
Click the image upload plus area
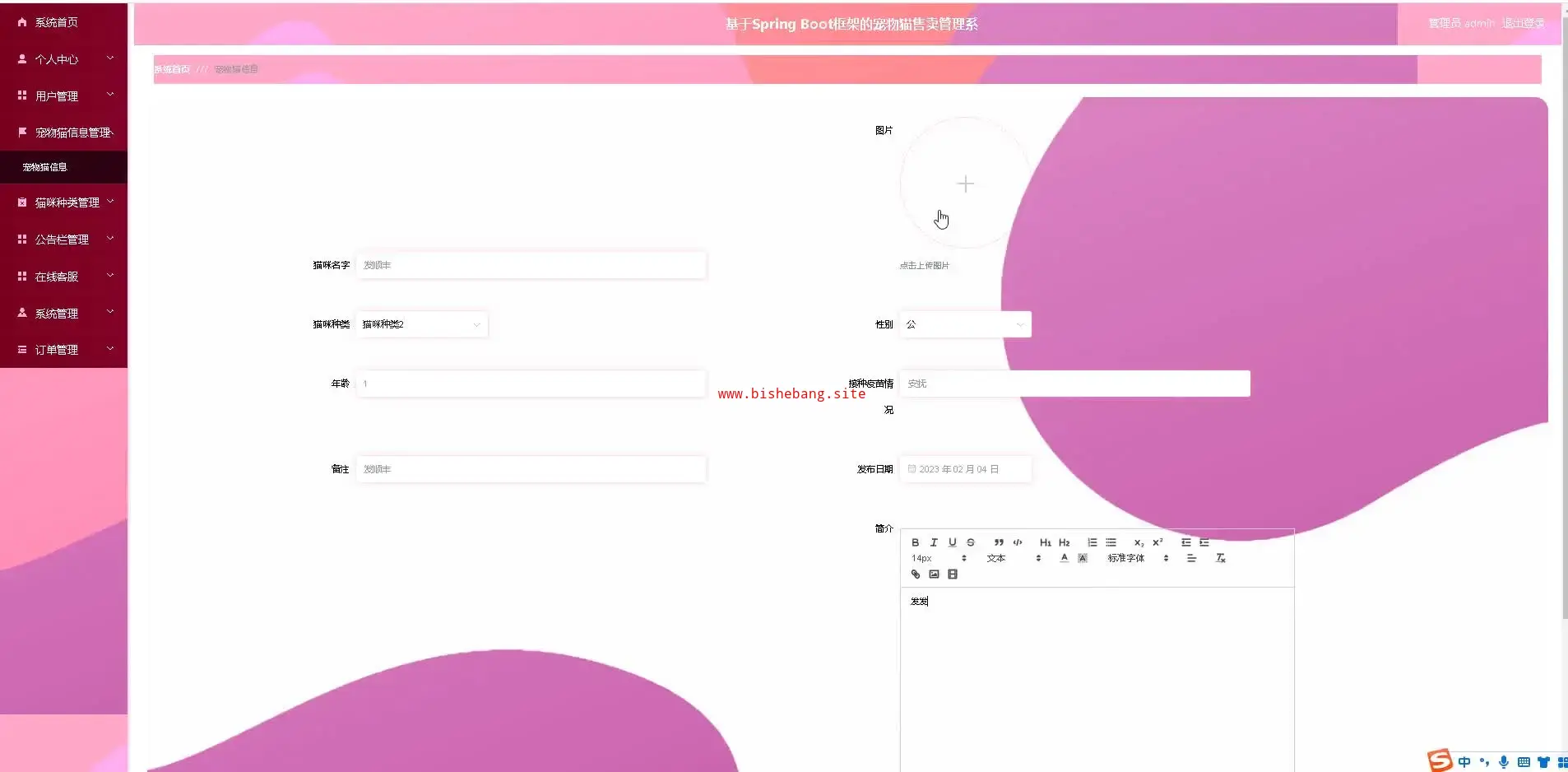pos(965,184)
